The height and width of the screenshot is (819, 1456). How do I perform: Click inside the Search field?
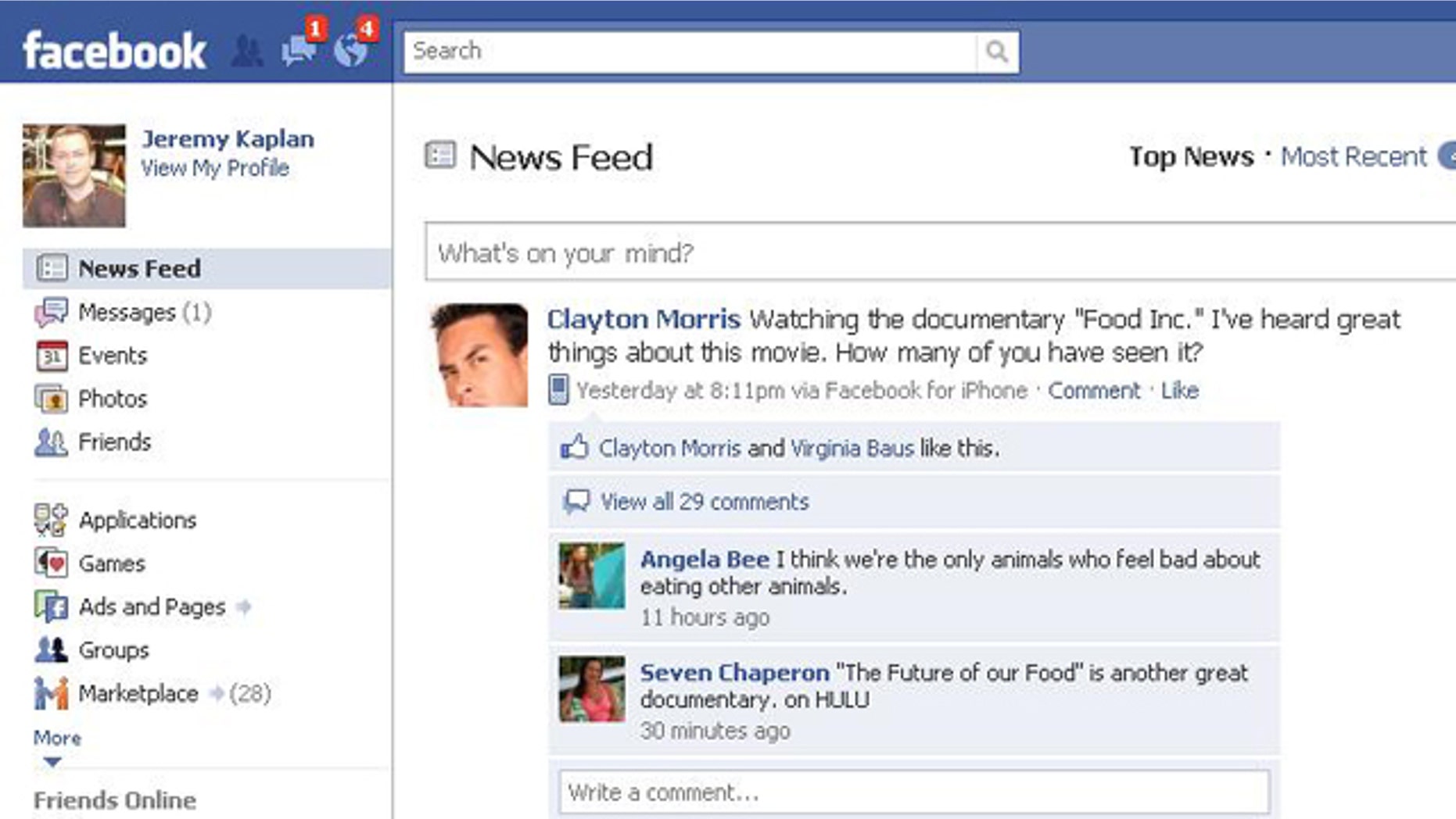coord(690,52)
